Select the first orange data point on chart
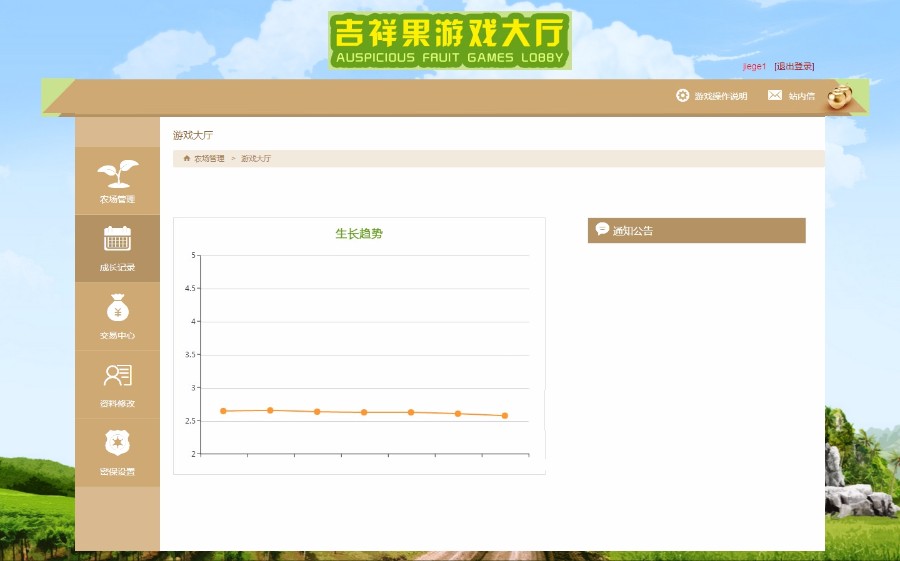900x561 pixels. [x=223, y=411]
